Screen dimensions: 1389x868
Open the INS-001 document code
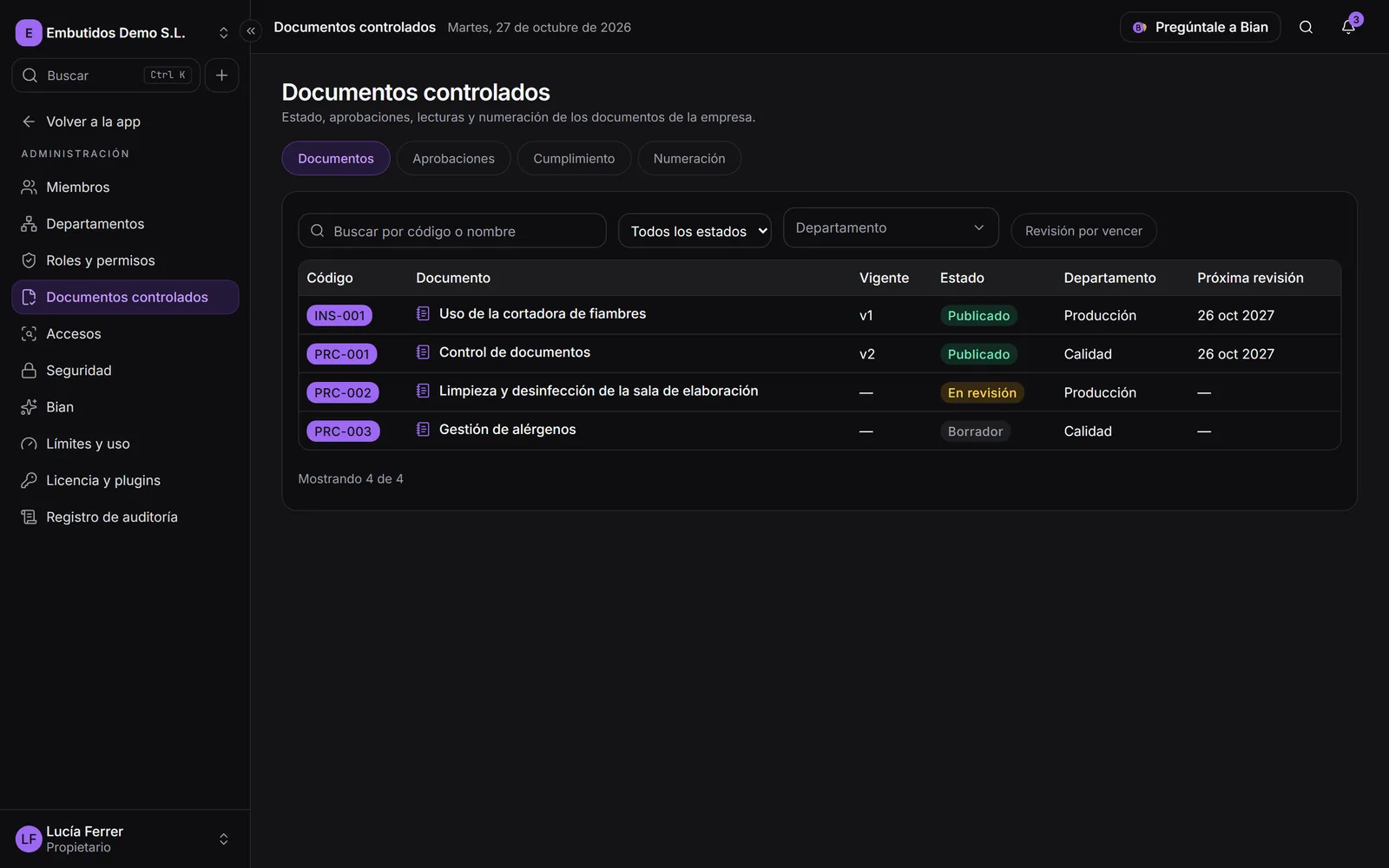pos(339,316)
